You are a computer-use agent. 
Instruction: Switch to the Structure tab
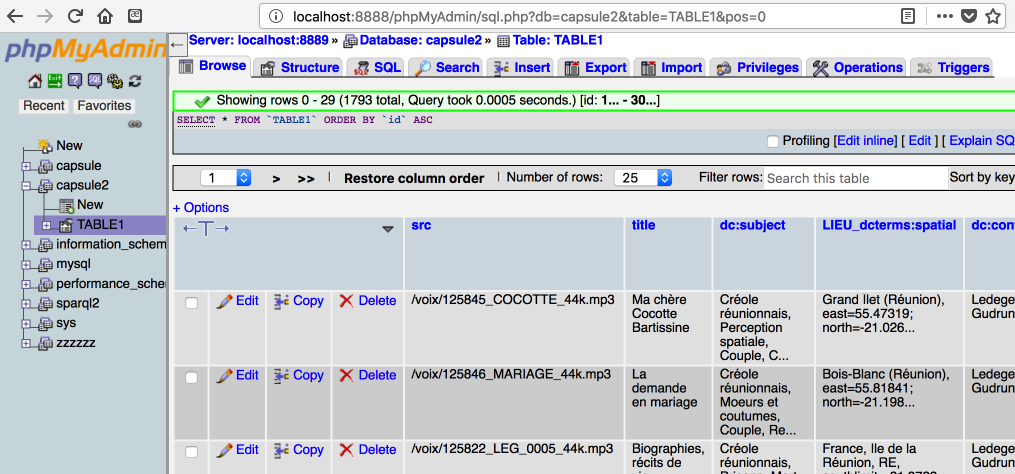[300, 67]
